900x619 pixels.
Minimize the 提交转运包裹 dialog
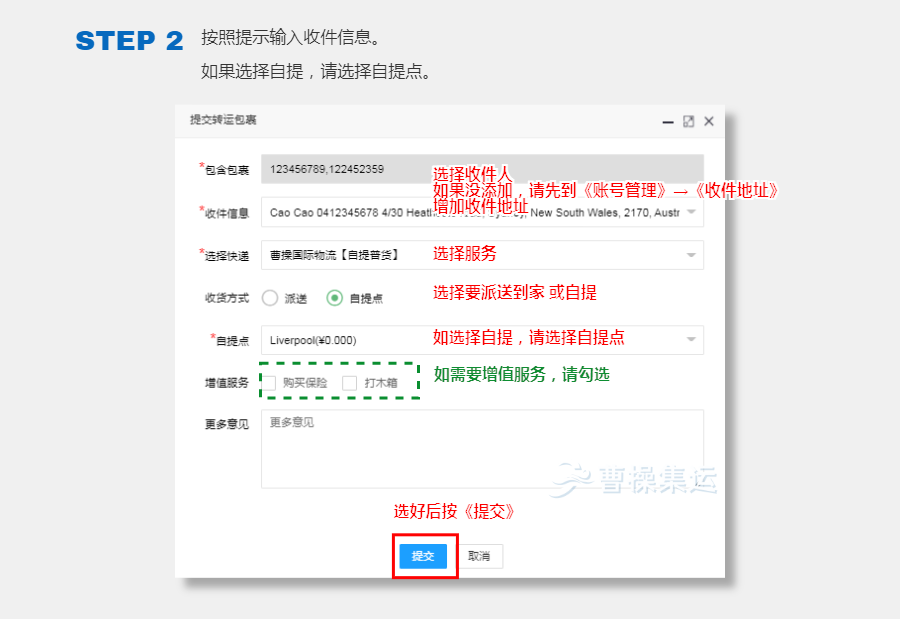(x=668, y=122)
